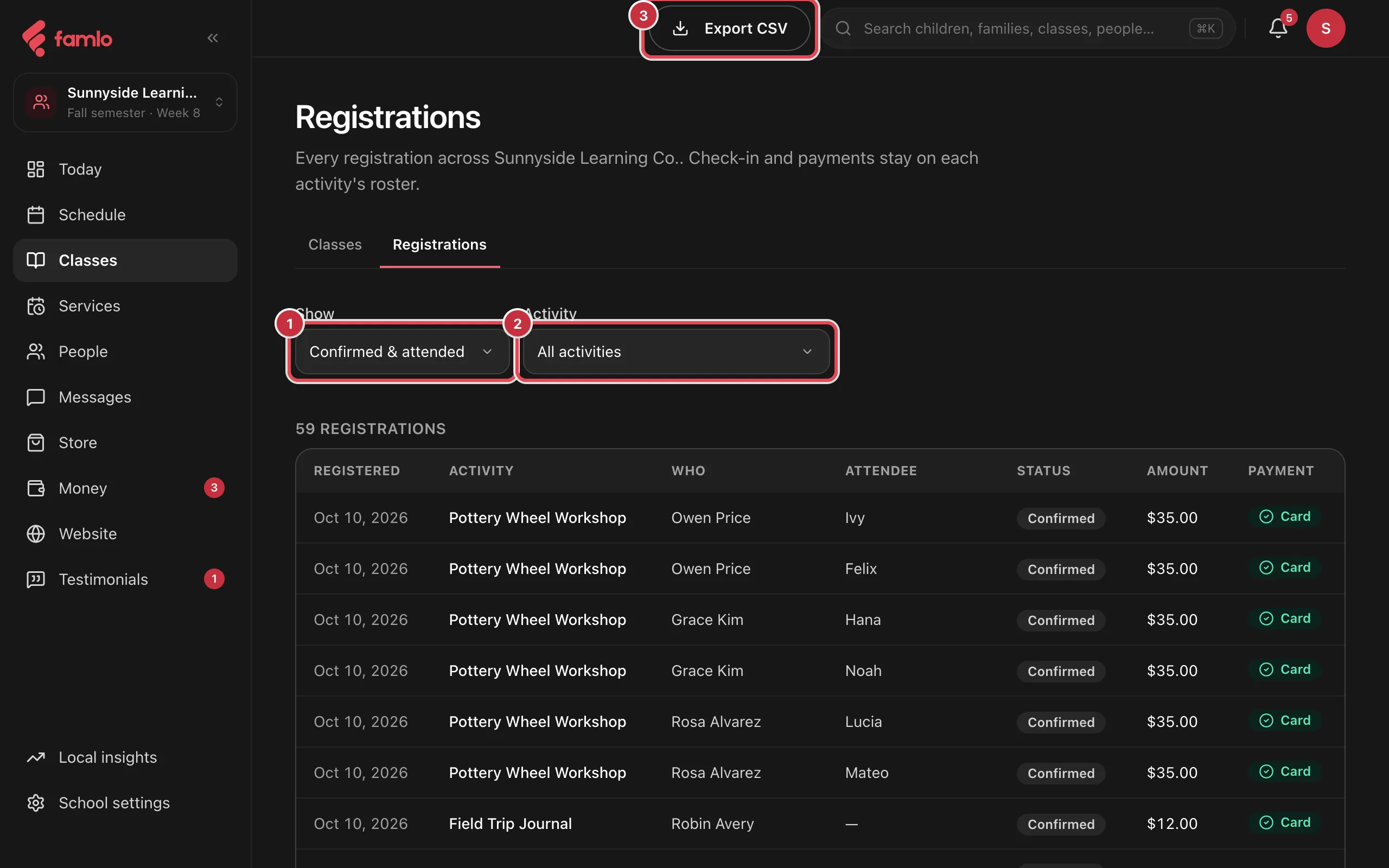Click the Money wallet icon

[x=36, y=488]
